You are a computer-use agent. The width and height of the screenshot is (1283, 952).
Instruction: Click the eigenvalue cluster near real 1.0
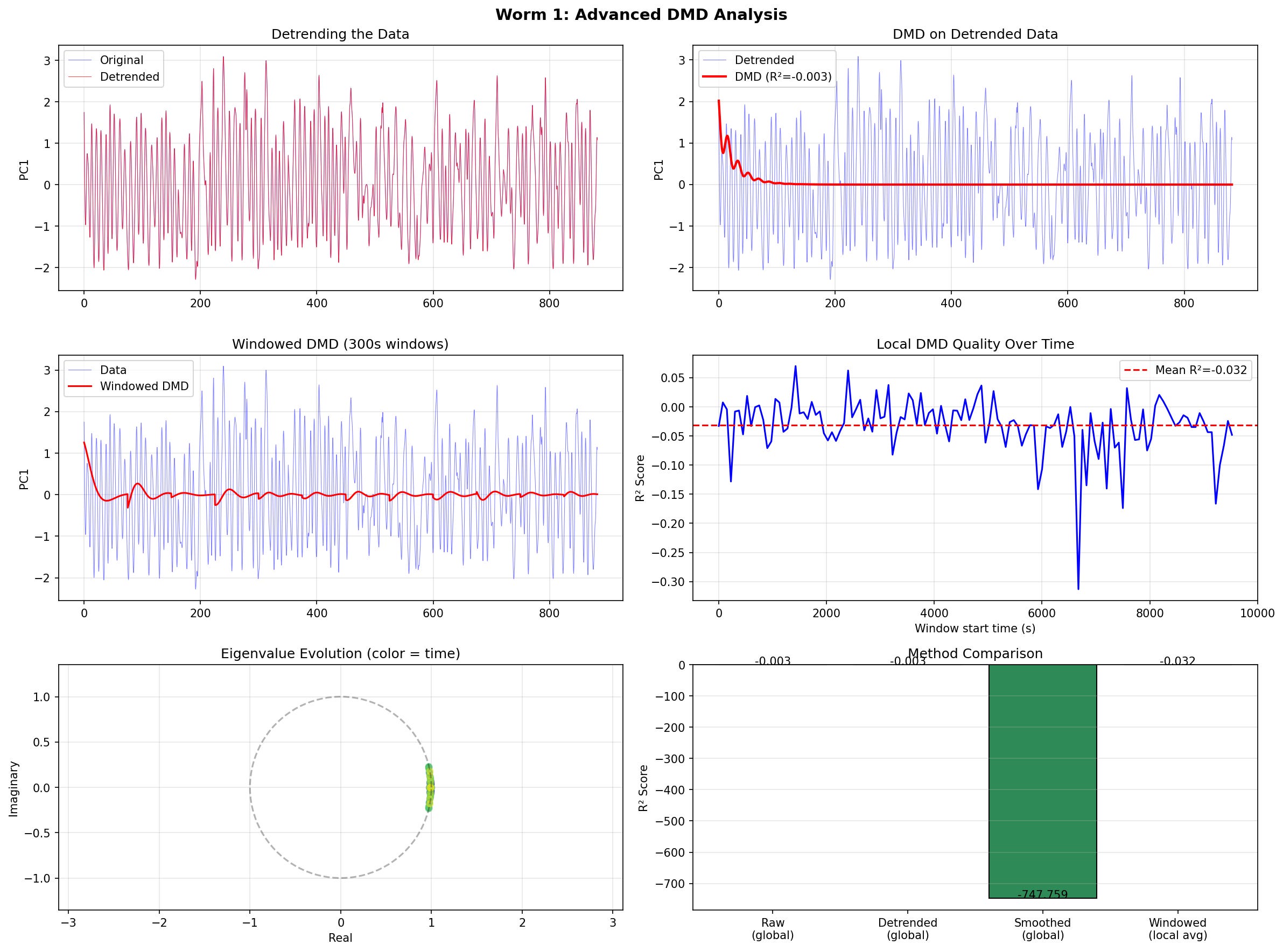[x=430, y=787]
